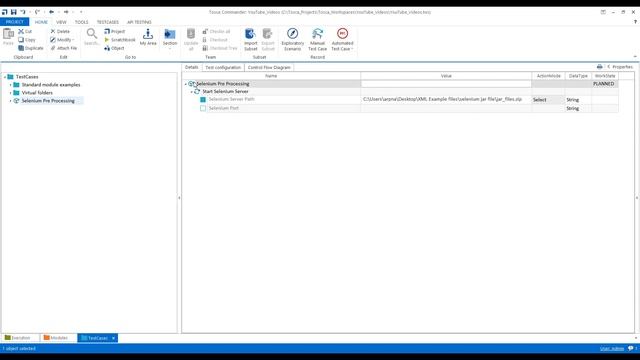Click the Checkin all icon

coord(205,31)
